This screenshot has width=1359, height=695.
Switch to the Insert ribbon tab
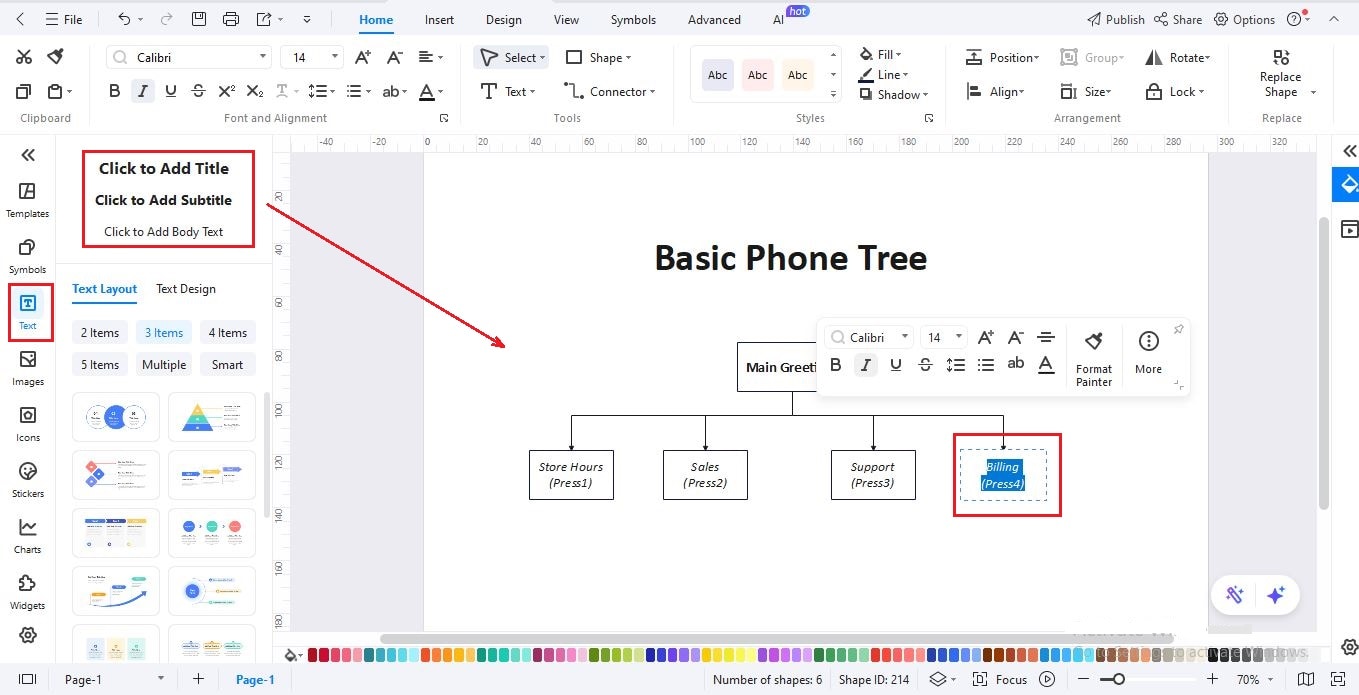click(x=439, y=19)
